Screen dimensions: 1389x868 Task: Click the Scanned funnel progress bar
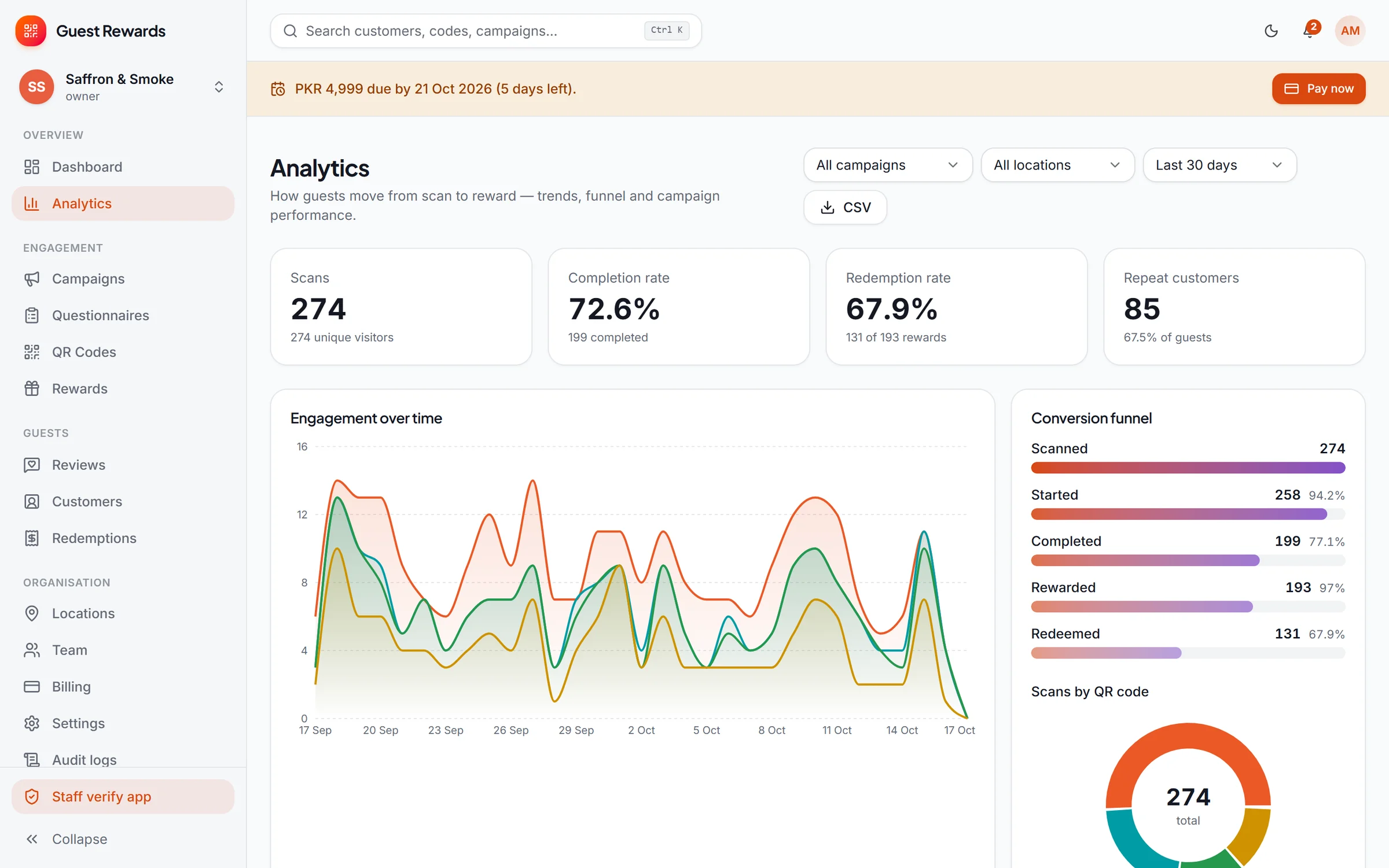[x=1188, y=468]
